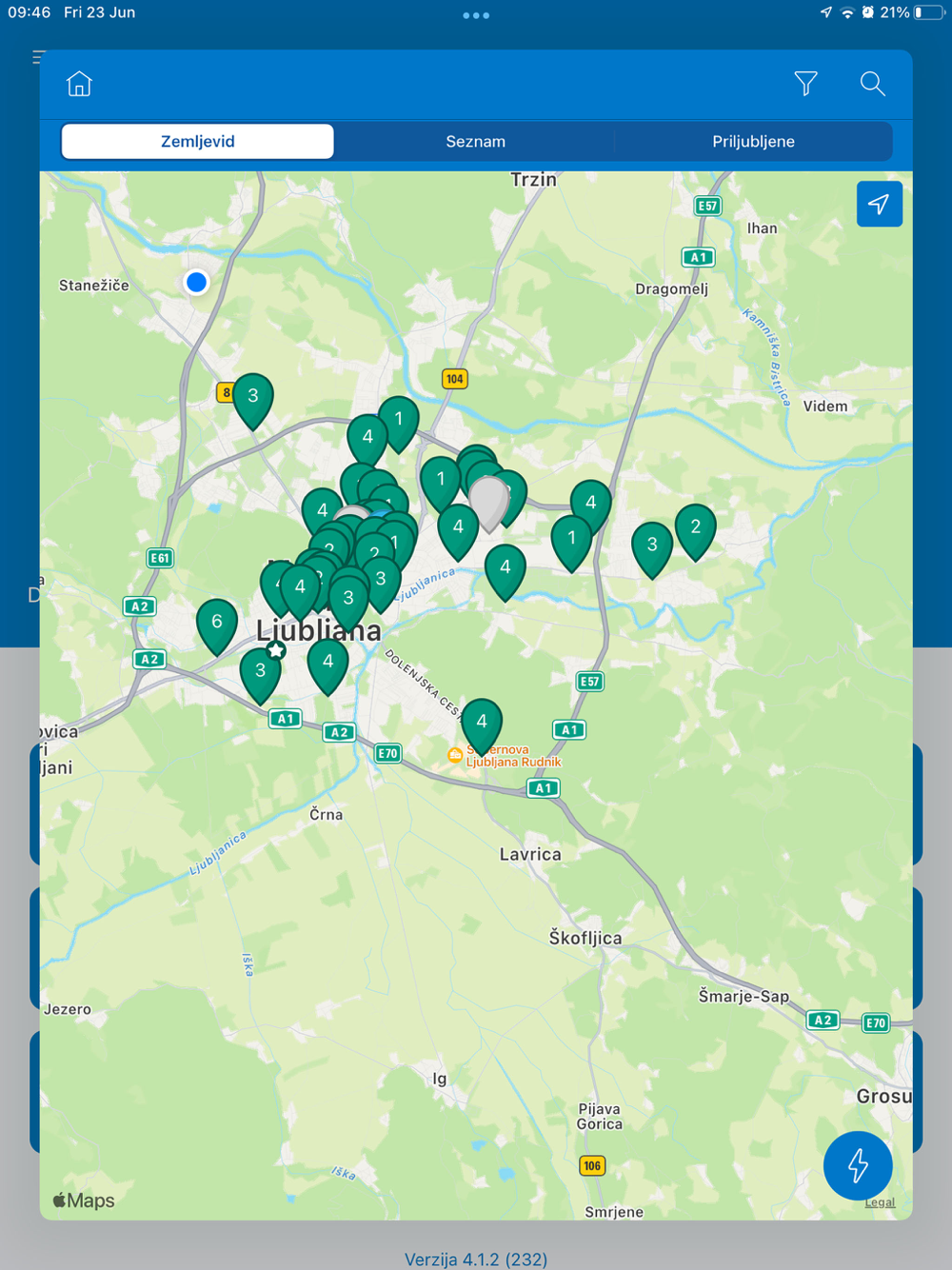This screenshot has width=952, height=1270.
Task: Select pin 3 southwest by star marker
Action: pos(260,675)
